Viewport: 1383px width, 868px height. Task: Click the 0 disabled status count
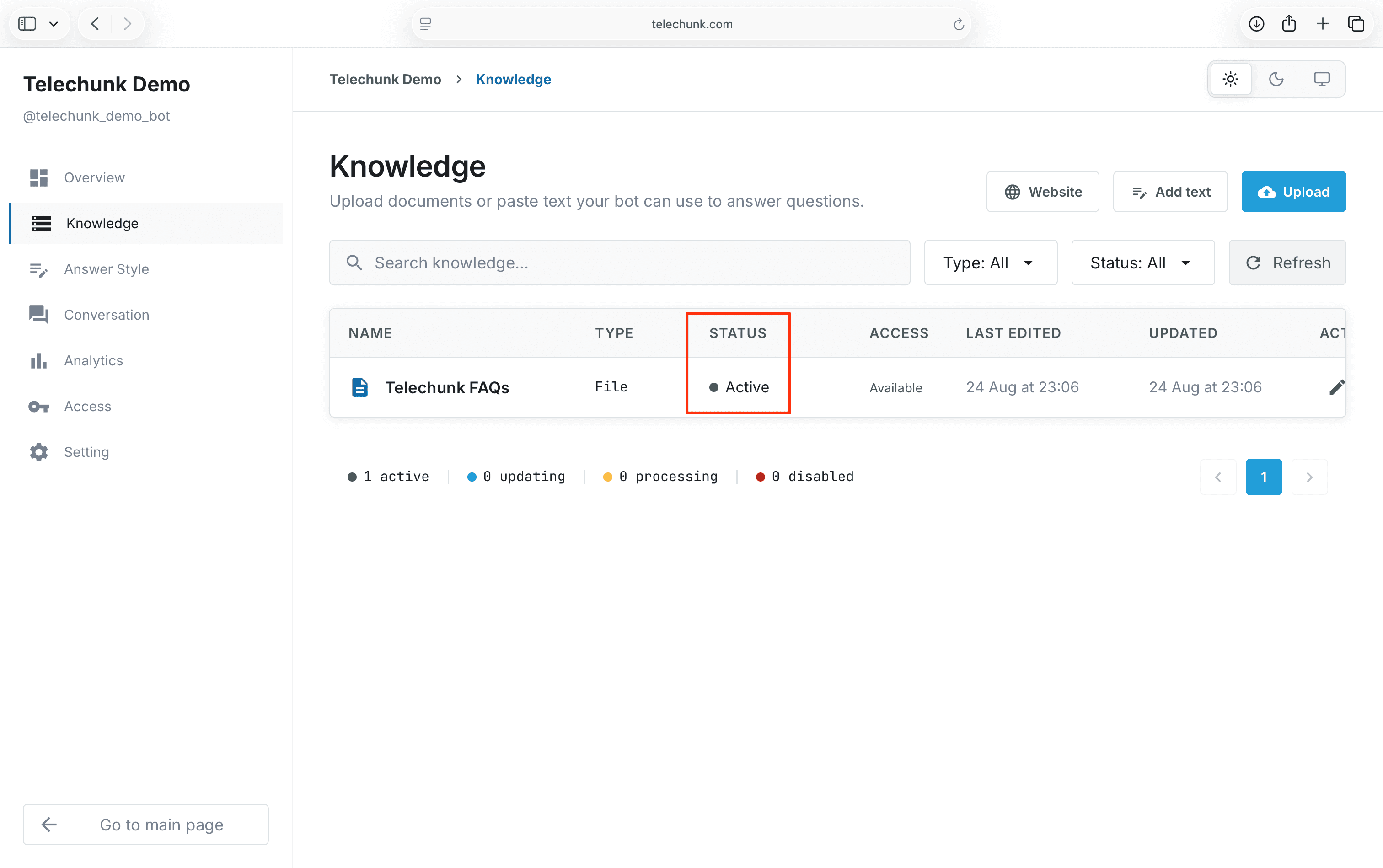click(805, 477)
